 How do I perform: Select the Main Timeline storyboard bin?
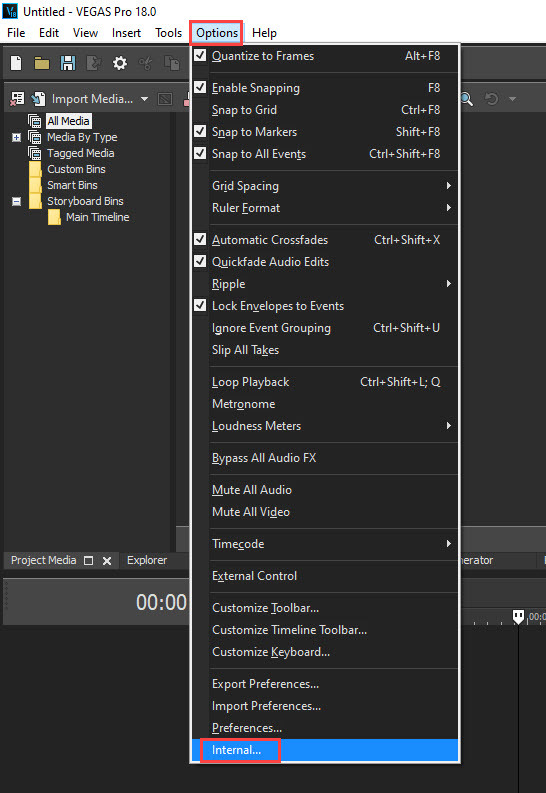click(98, 217)
